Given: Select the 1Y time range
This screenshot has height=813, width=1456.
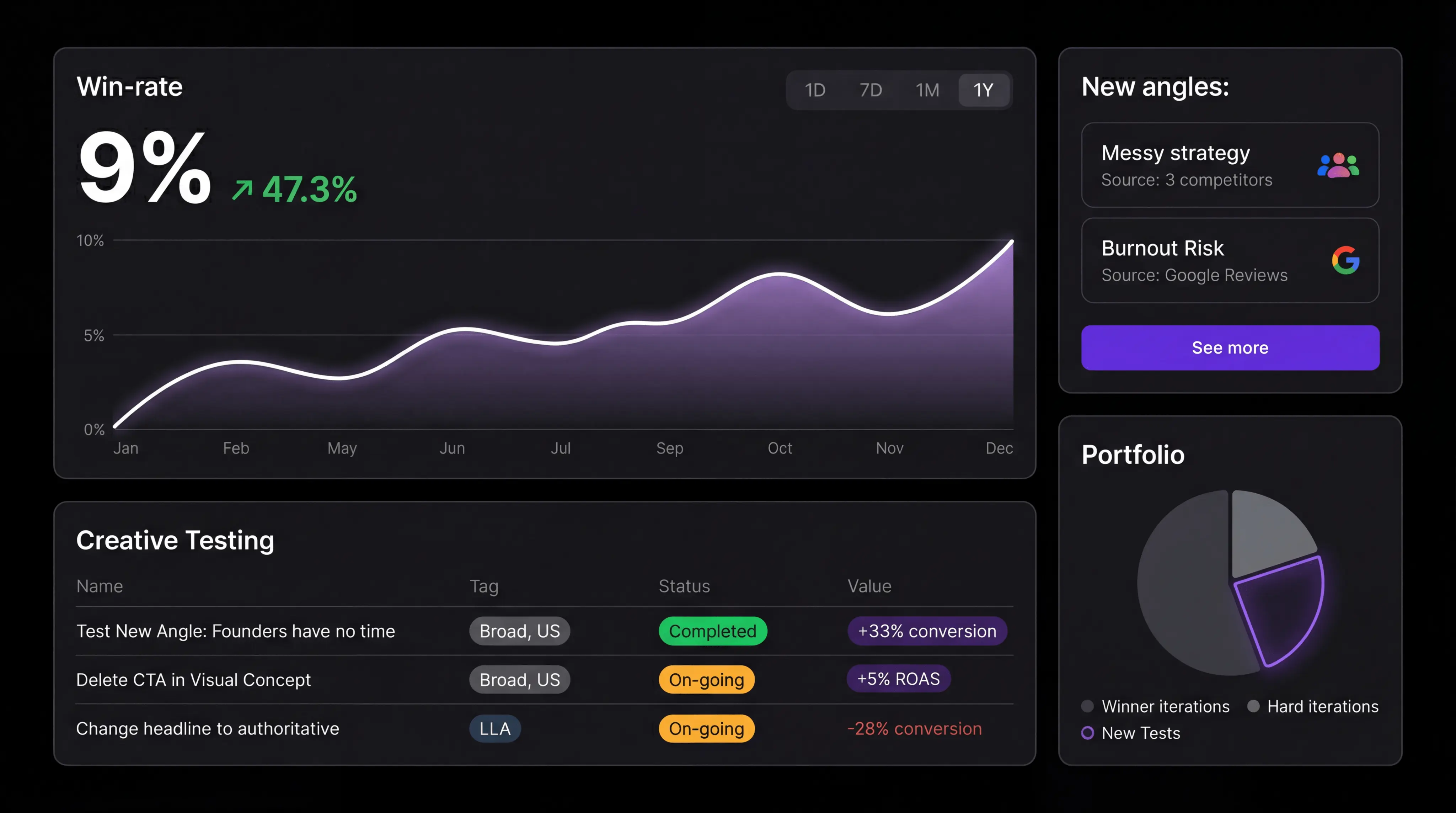Looking at the screenshot, I should (x=984, y=90).
